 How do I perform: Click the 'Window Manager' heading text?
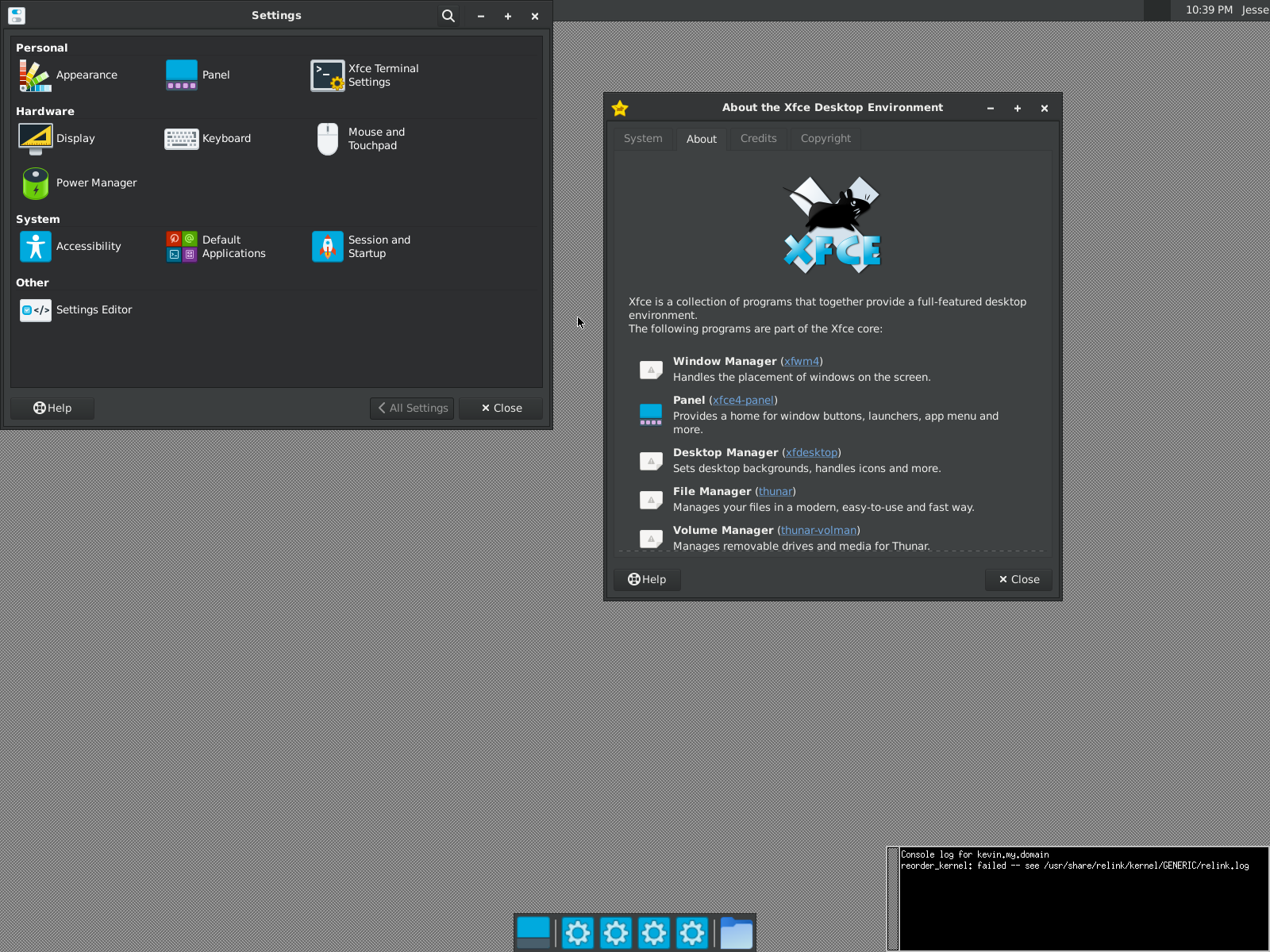725,362
